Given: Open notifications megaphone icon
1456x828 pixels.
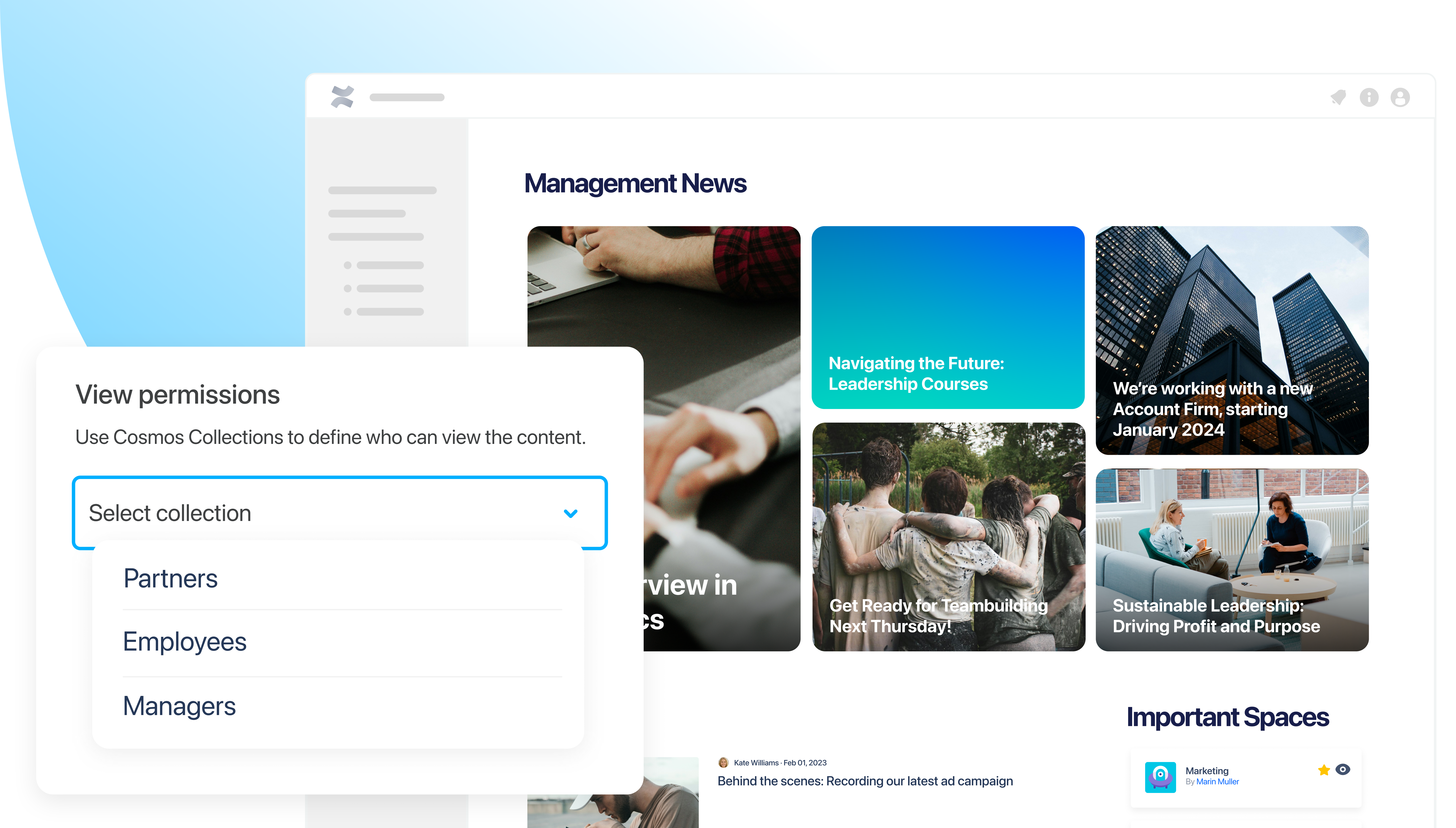Looking at the screenshot, I should 1338,97.
